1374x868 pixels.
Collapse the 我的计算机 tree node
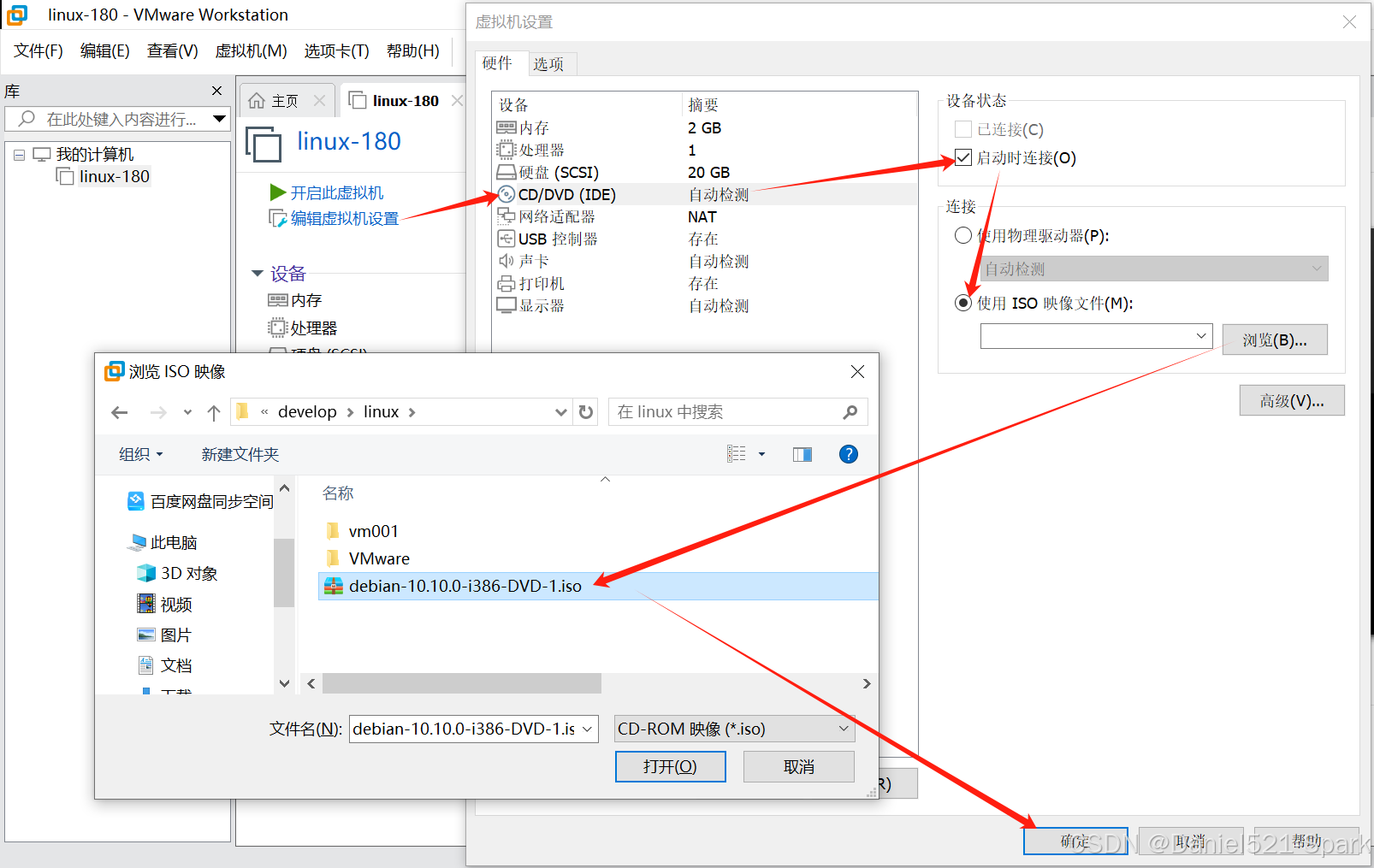[19, 155]
